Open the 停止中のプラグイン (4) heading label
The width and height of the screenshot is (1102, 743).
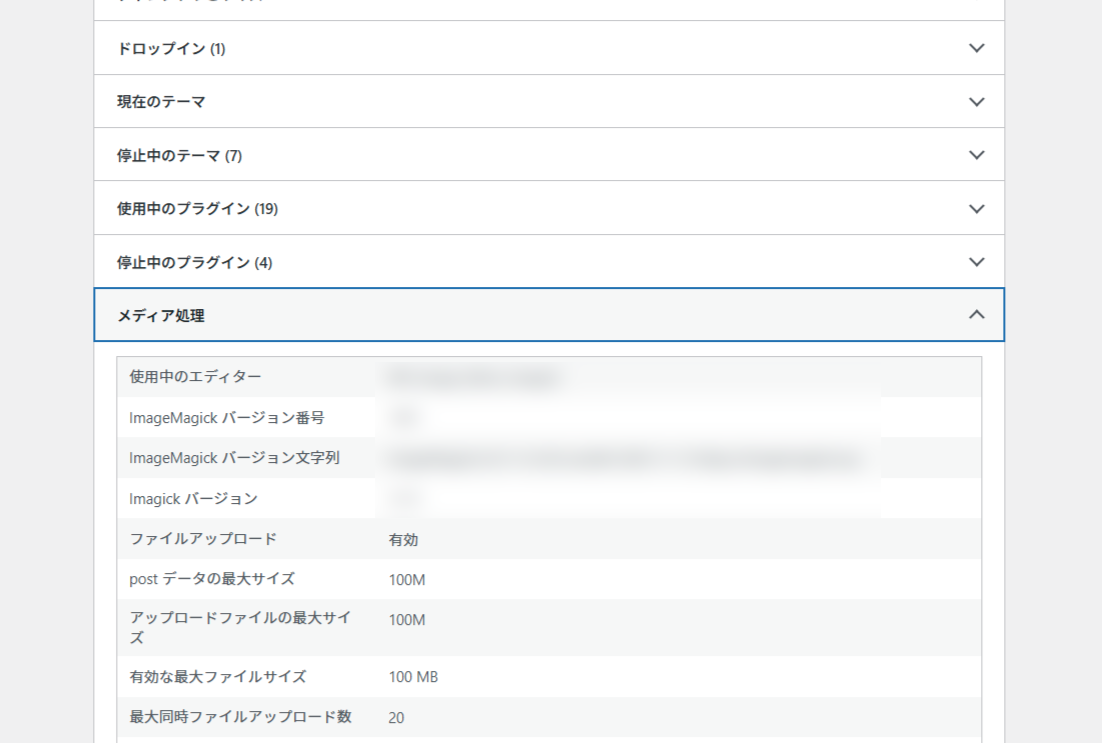pos(194,262)
